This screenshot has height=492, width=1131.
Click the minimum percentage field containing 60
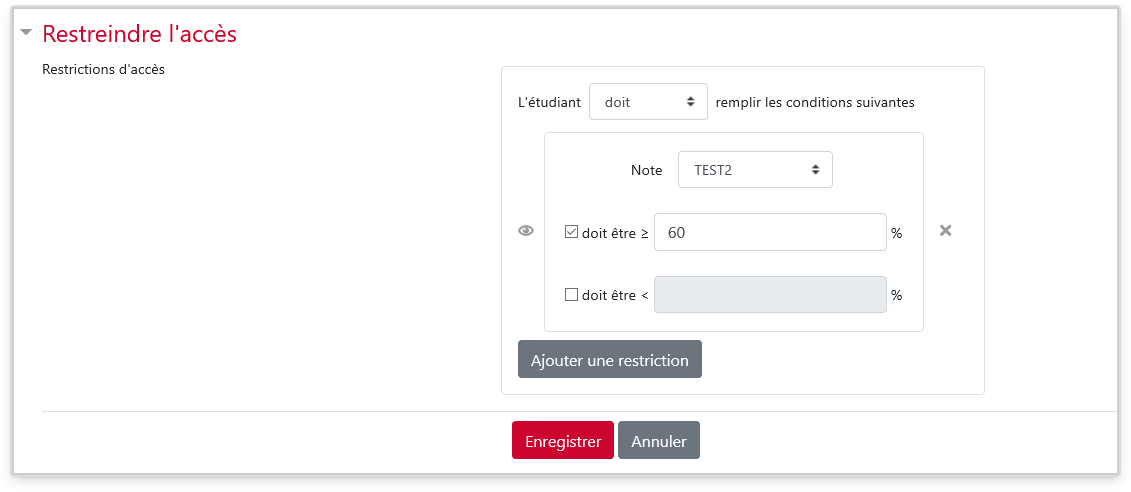[x=770, y=232]
